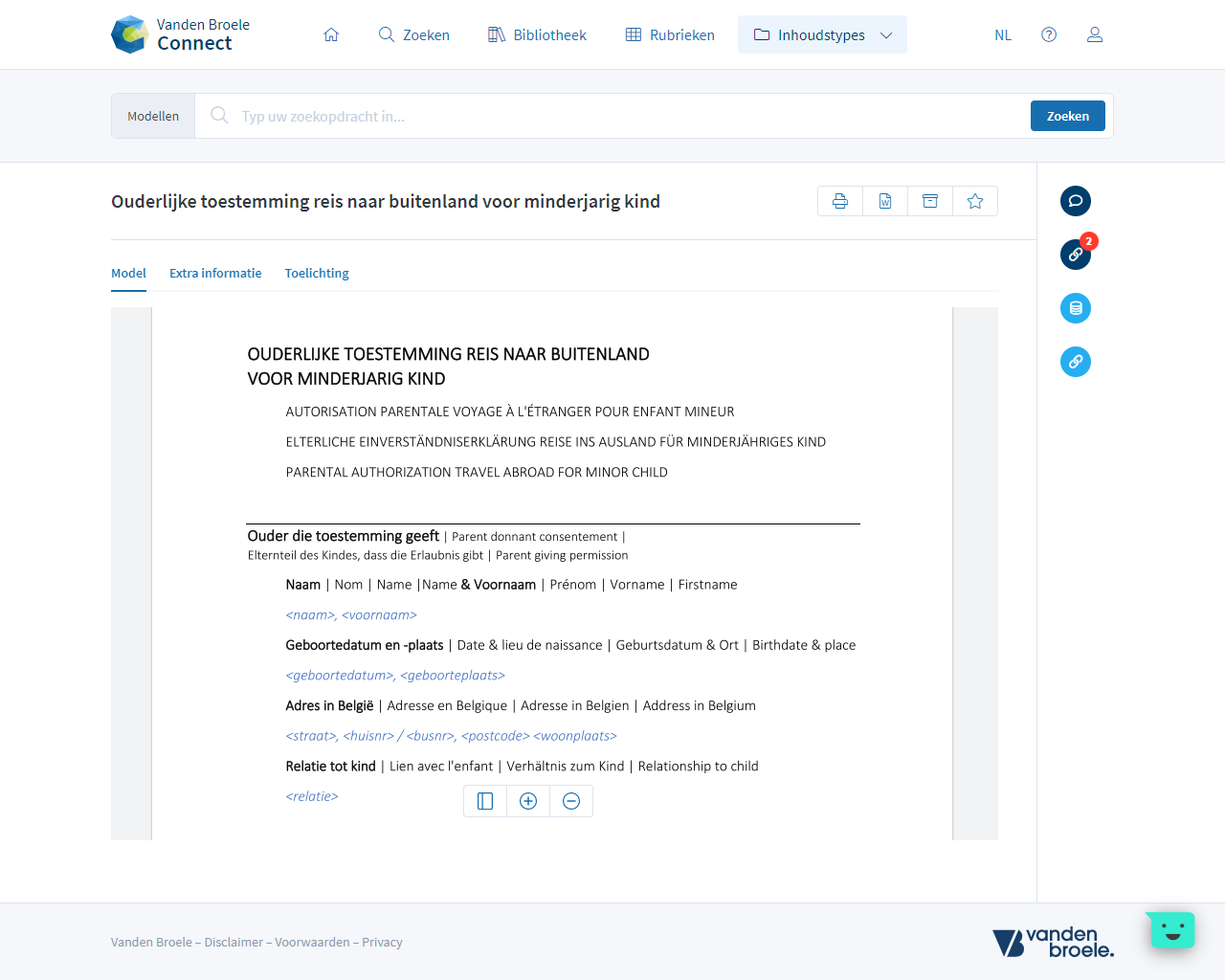Open related links with badge 2

click(x=1076, y=255)
